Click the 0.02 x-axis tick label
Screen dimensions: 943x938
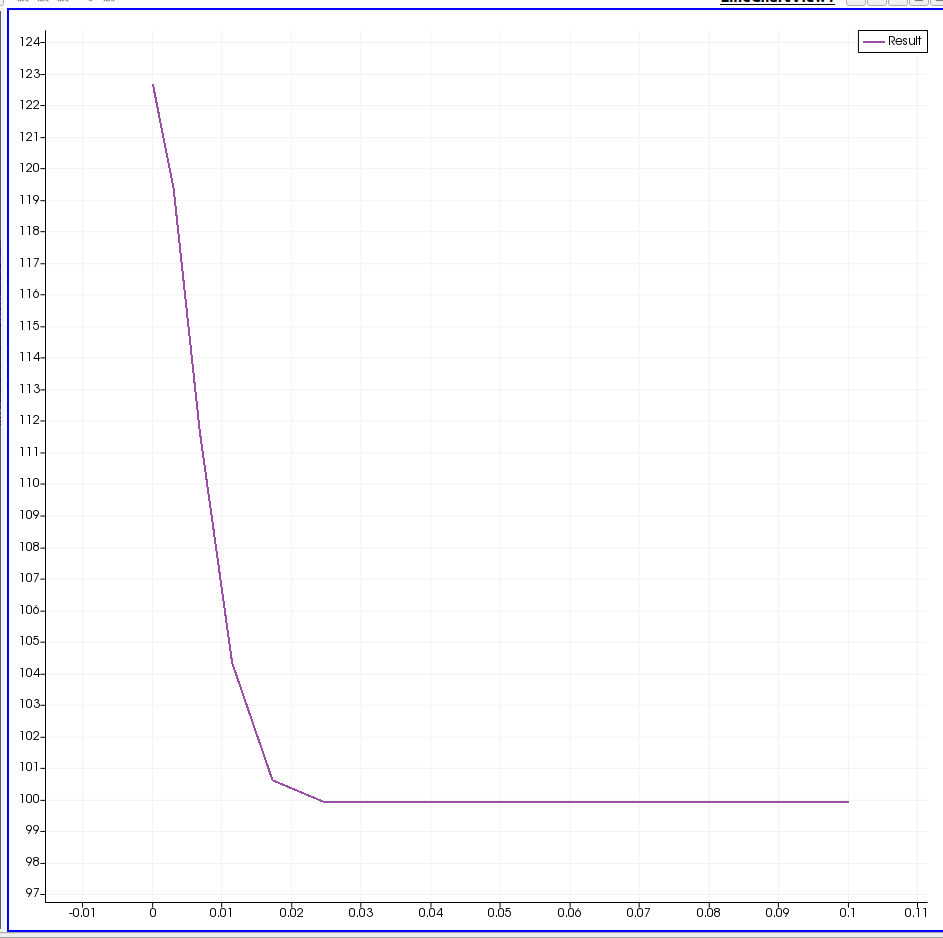coord(291,913)
